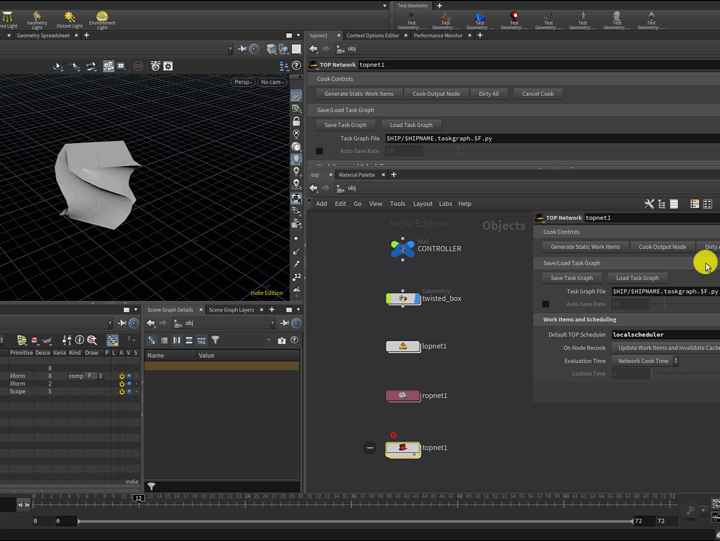Image resolution: width=720 pixels, height=541 pixels.
Task: Open network editor tools wrench icon
Action: coord(649,204)
